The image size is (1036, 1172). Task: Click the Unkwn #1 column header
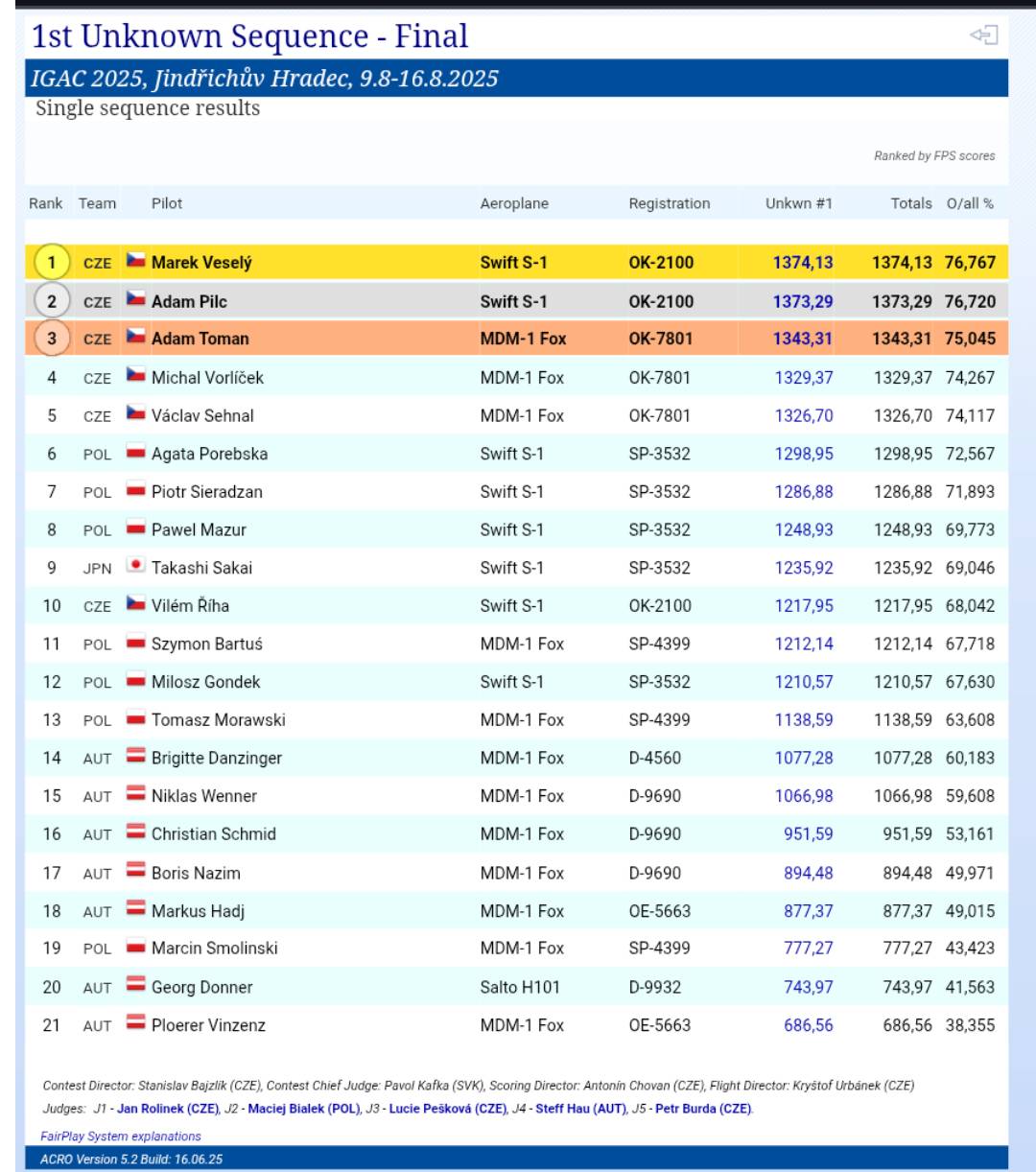coord(798,203)
